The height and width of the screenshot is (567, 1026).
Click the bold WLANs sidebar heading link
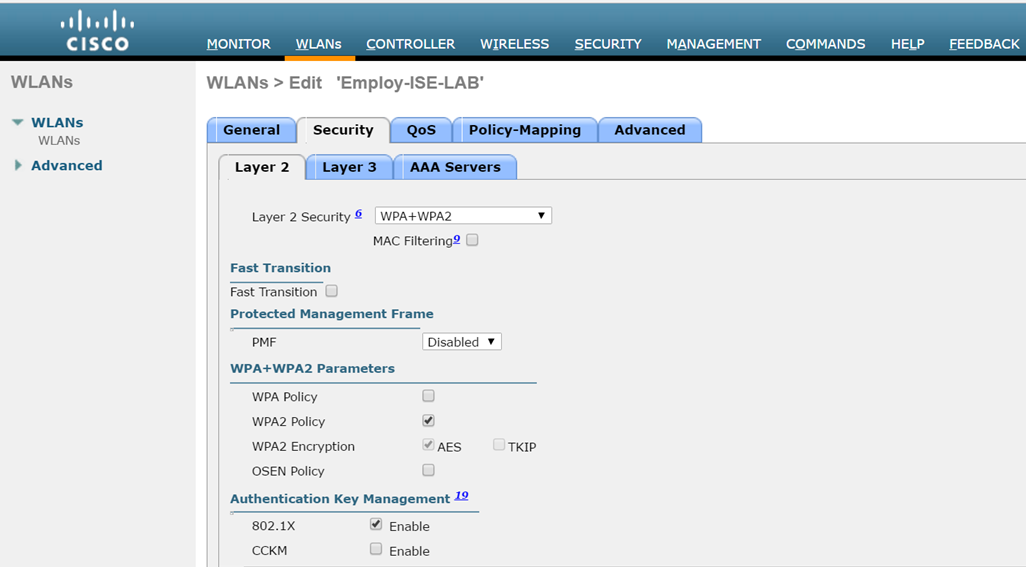click(58, 122)
